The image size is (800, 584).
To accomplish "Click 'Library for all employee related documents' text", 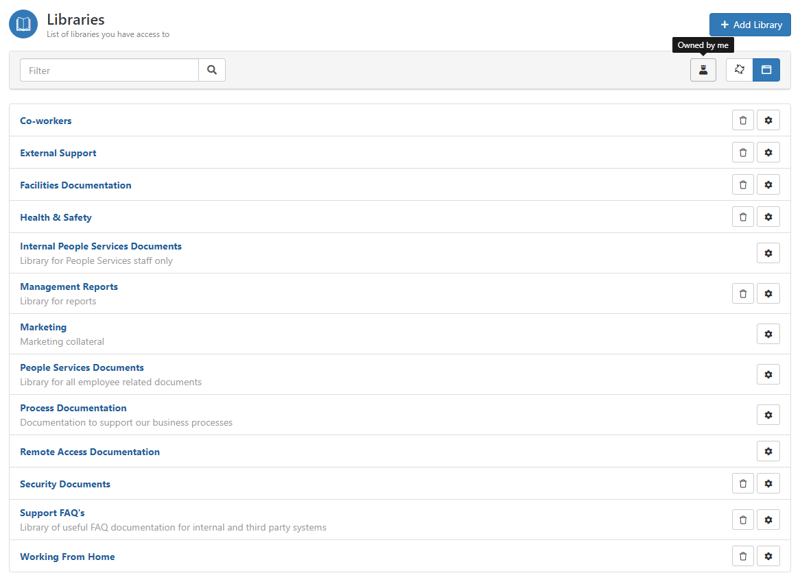I will tap(111, 382).
